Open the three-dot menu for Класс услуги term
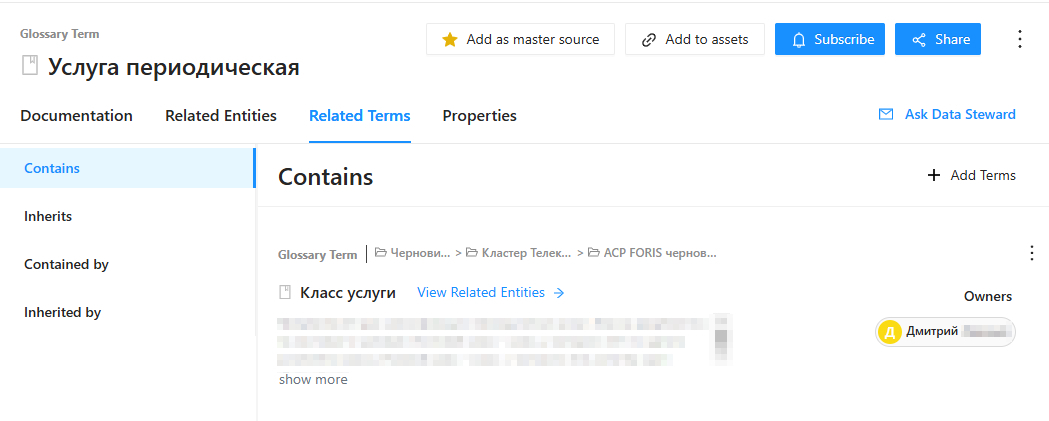Screen dimensions: 1049x421 coord(1032,253)
